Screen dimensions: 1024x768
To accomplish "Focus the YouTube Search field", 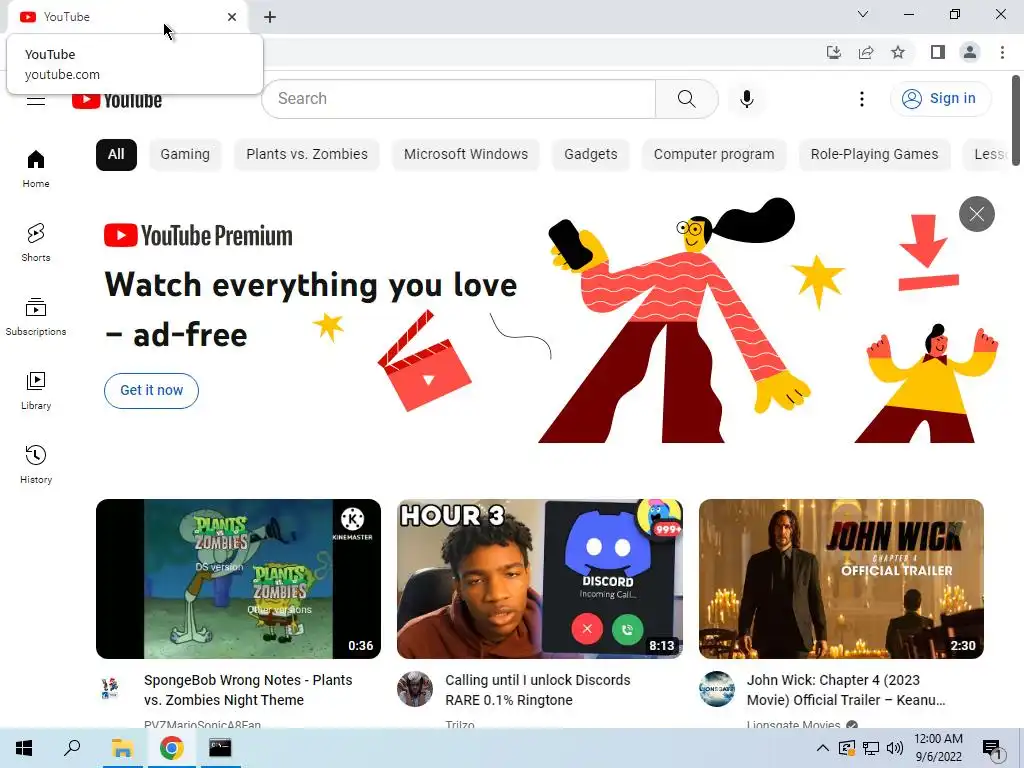I will tap(458, 99).
